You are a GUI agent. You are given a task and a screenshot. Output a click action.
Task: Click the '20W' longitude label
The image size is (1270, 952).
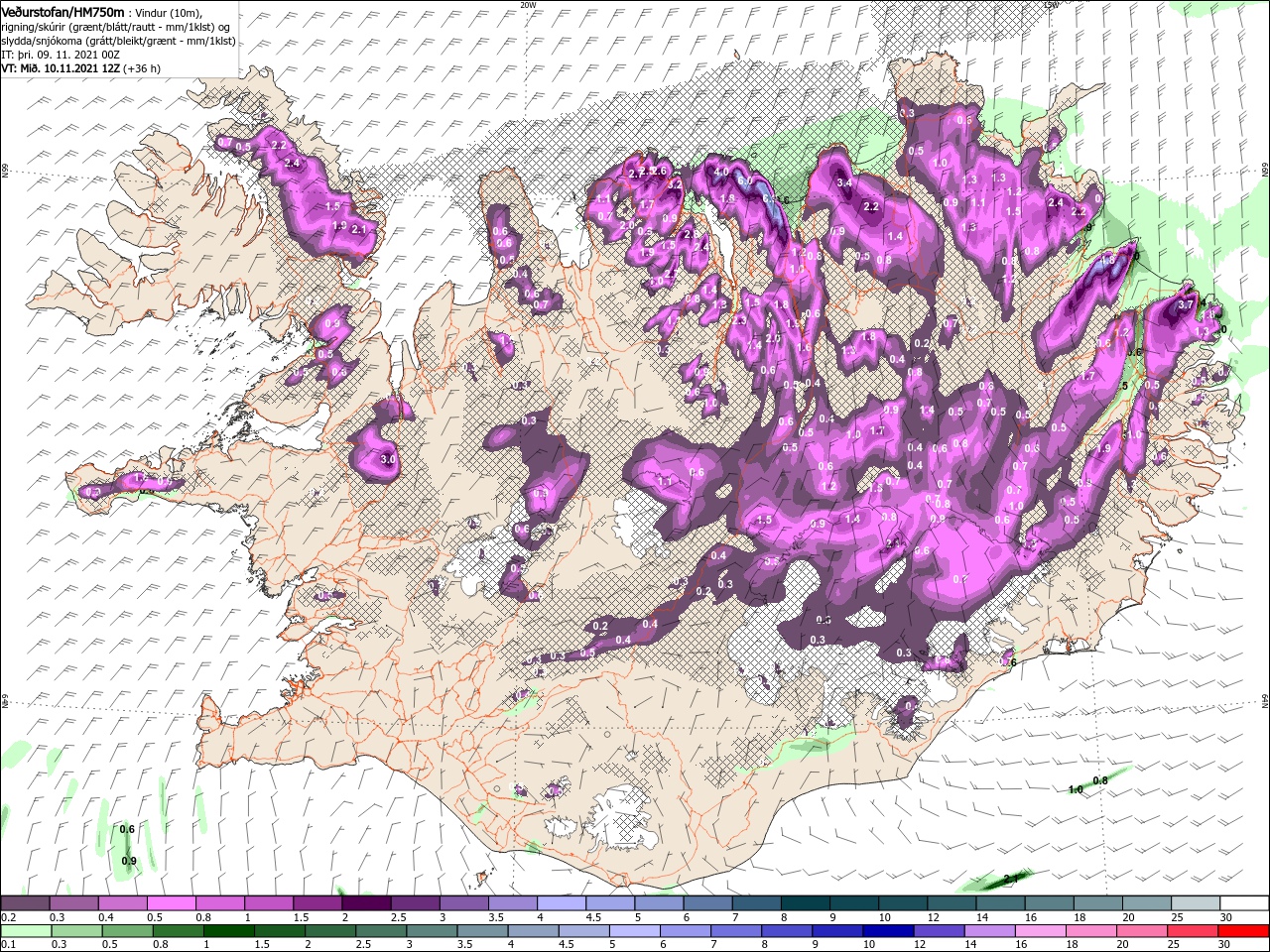(528, 5)
